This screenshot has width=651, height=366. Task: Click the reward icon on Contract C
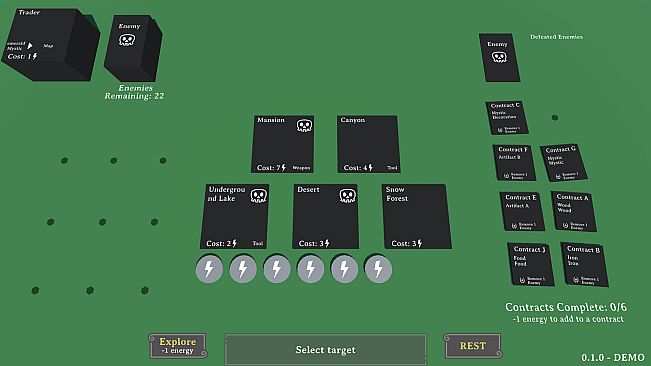(500, 130)
